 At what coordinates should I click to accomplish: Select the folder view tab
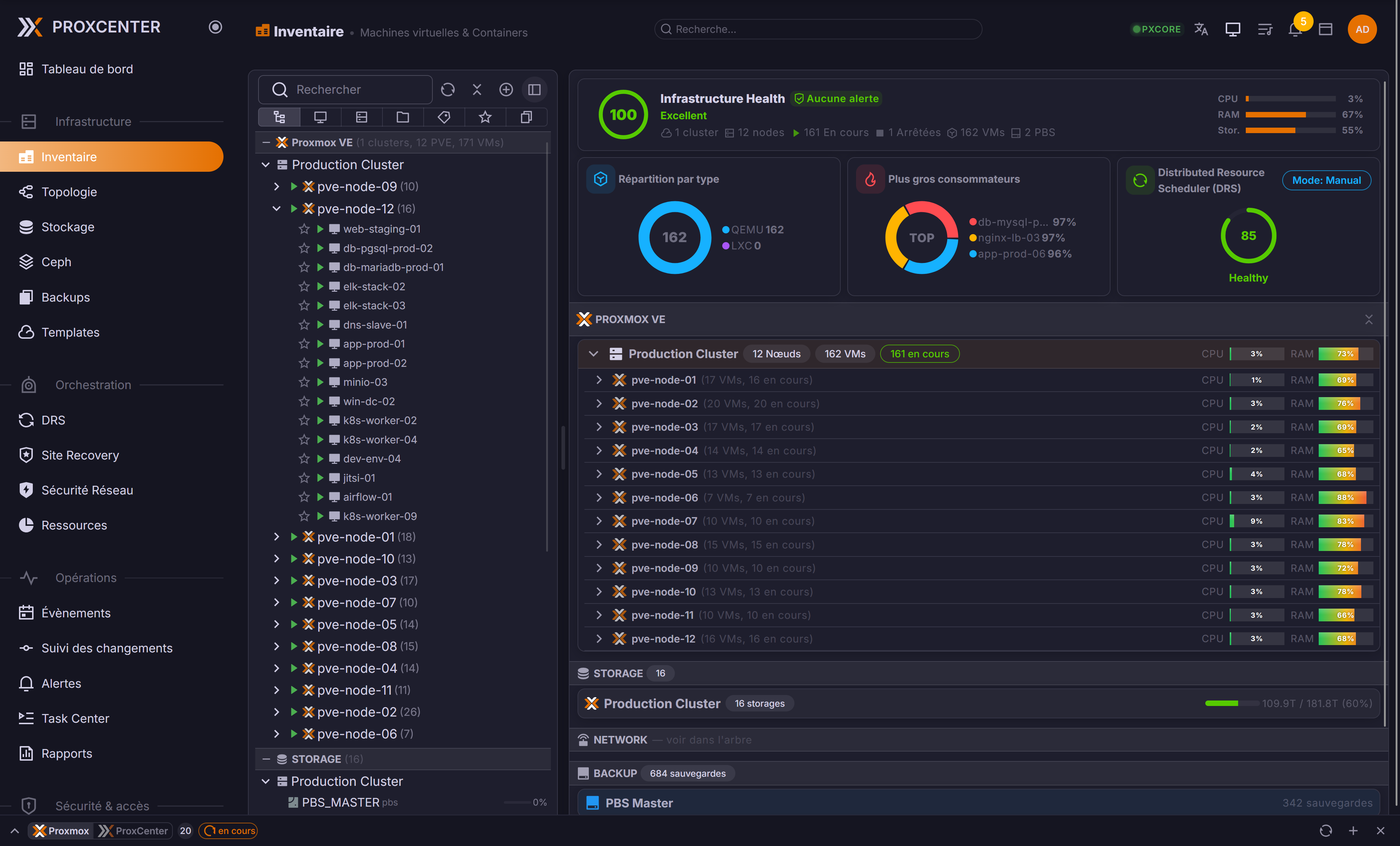click(403, 117)
